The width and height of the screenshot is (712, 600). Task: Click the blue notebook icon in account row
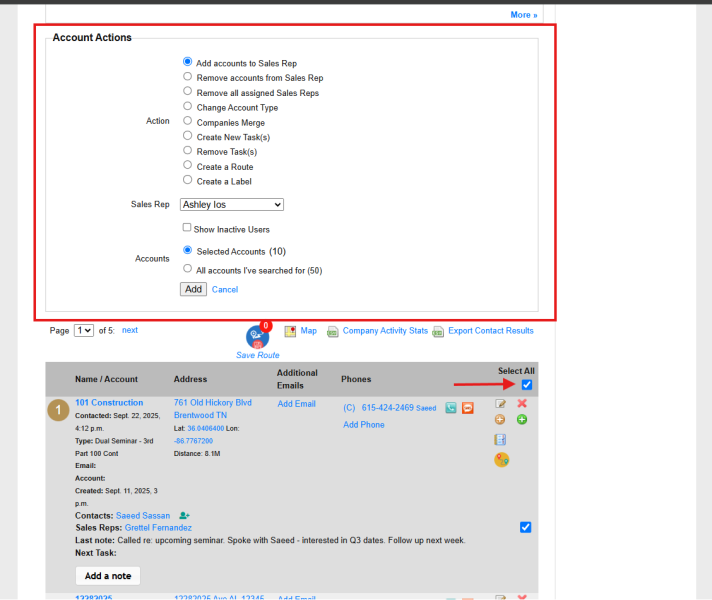point(500,439)
